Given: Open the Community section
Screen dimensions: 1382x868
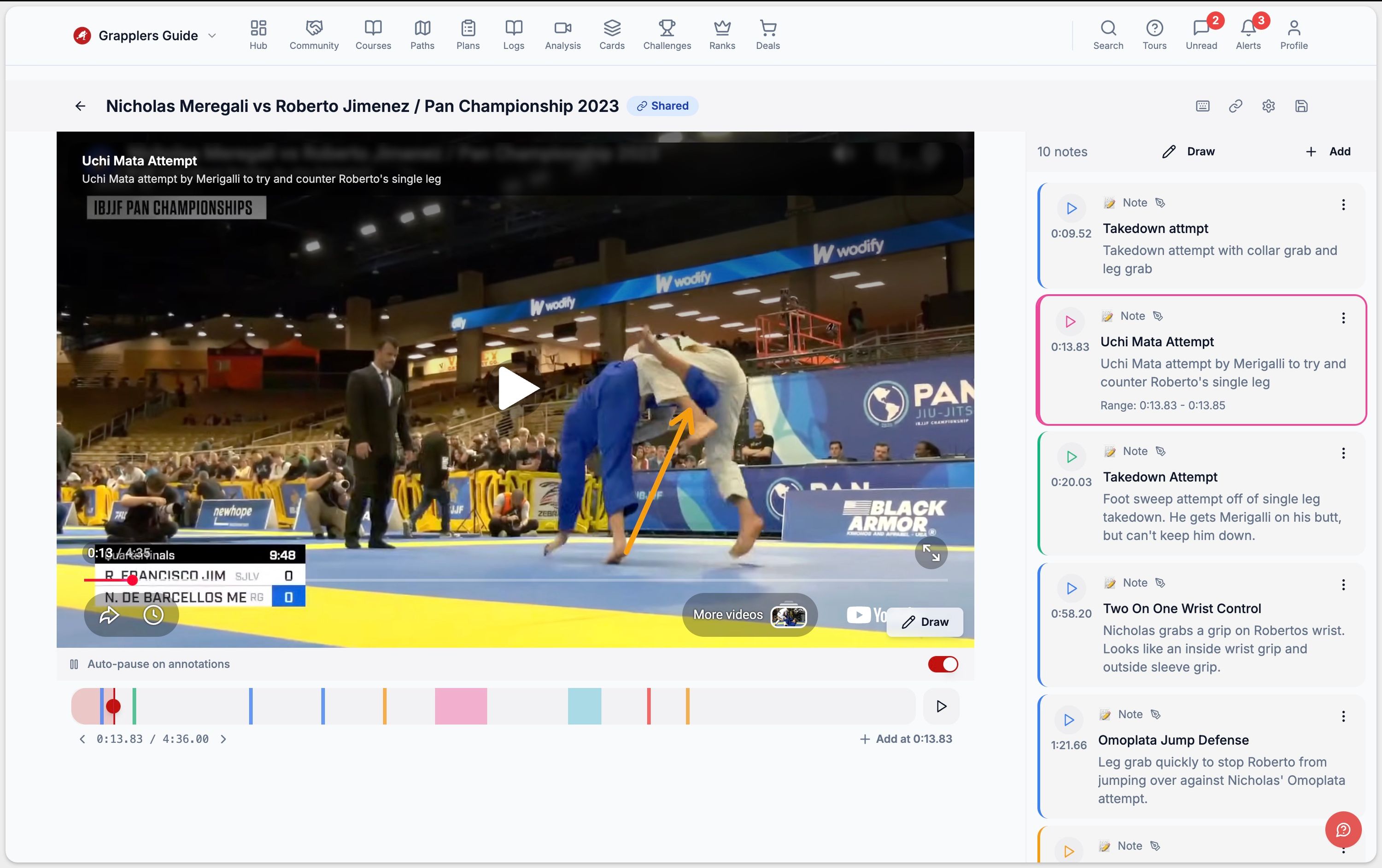Looking at the screenshot, I should 314,35.
